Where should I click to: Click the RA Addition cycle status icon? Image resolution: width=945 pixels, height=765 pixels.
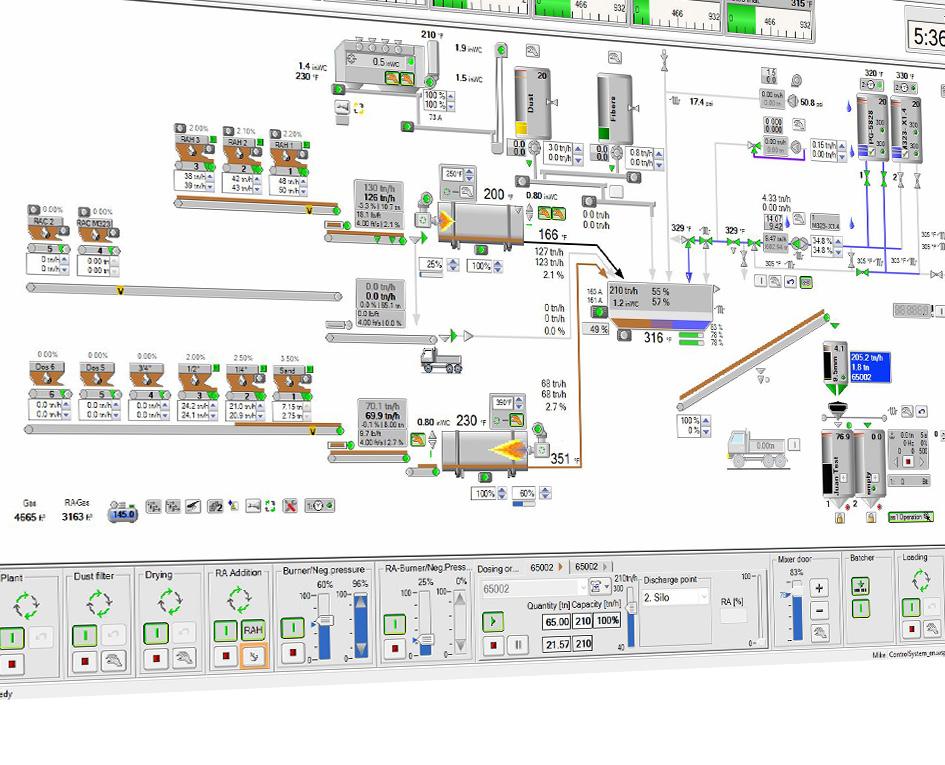point(239,599)
